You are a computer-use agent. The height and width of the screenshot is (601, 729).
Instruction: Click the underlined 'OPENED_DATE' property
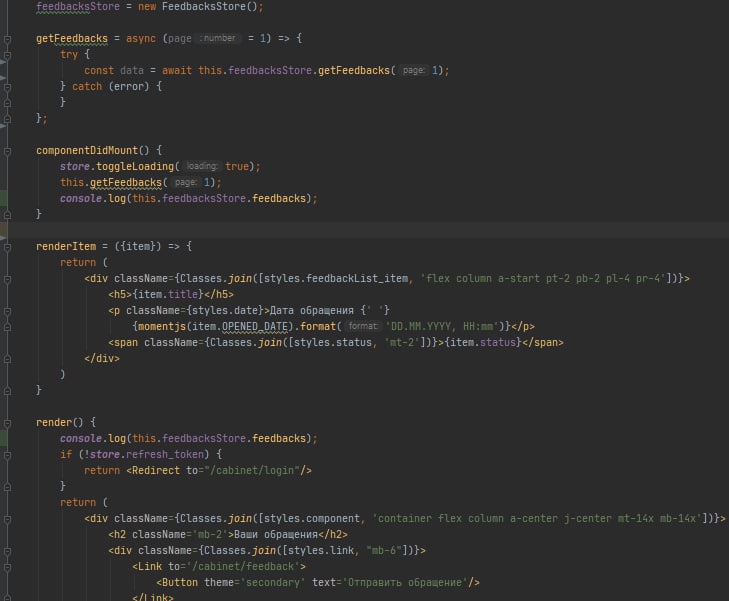(255, 326)
